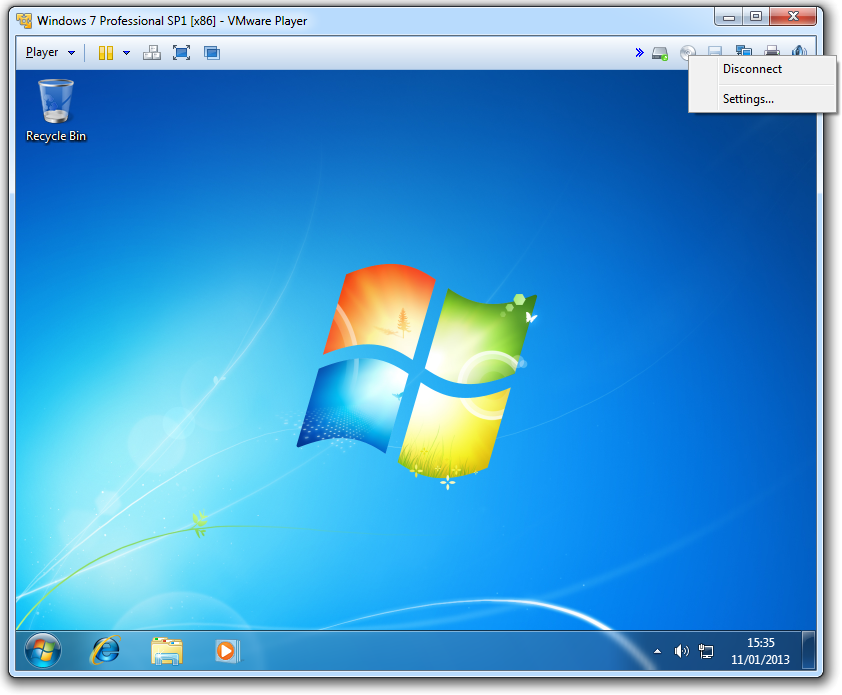The image size is (842, 695).
Task: Switch to Unity mode
Action: pos(212,53)
